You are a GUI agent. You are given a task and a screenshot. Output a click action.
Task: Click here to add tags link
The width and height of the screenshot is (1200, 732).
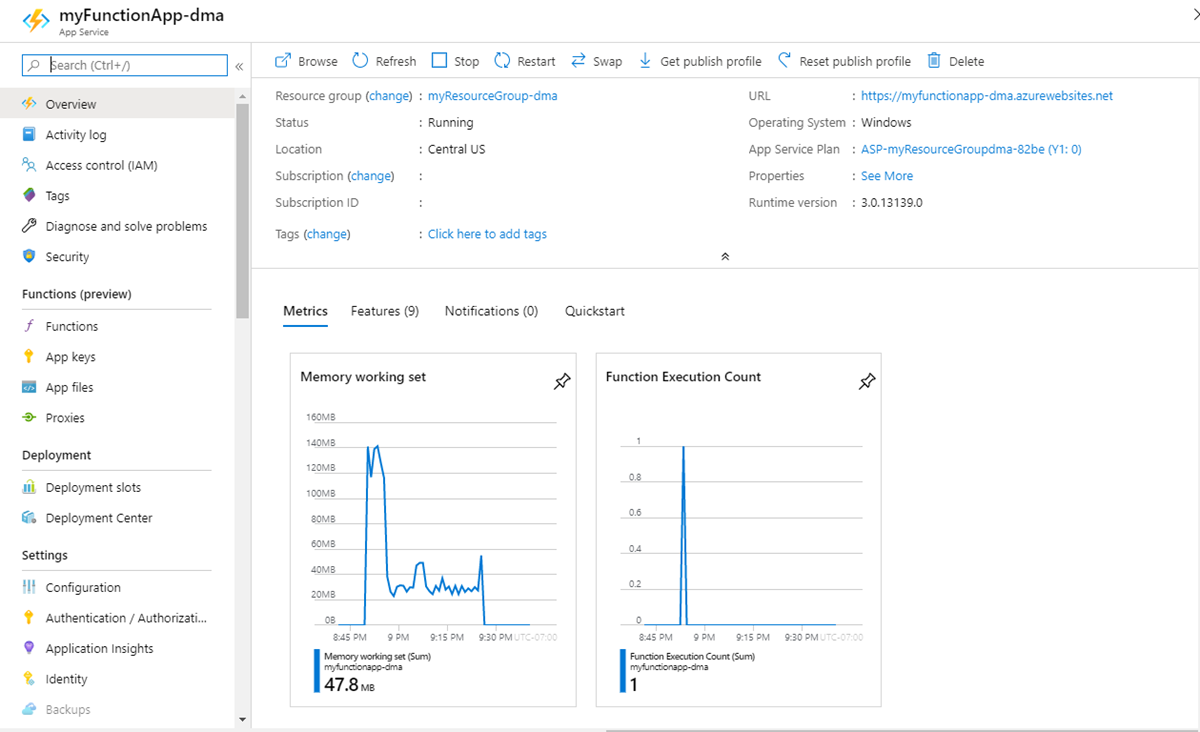tap(487, 234)
